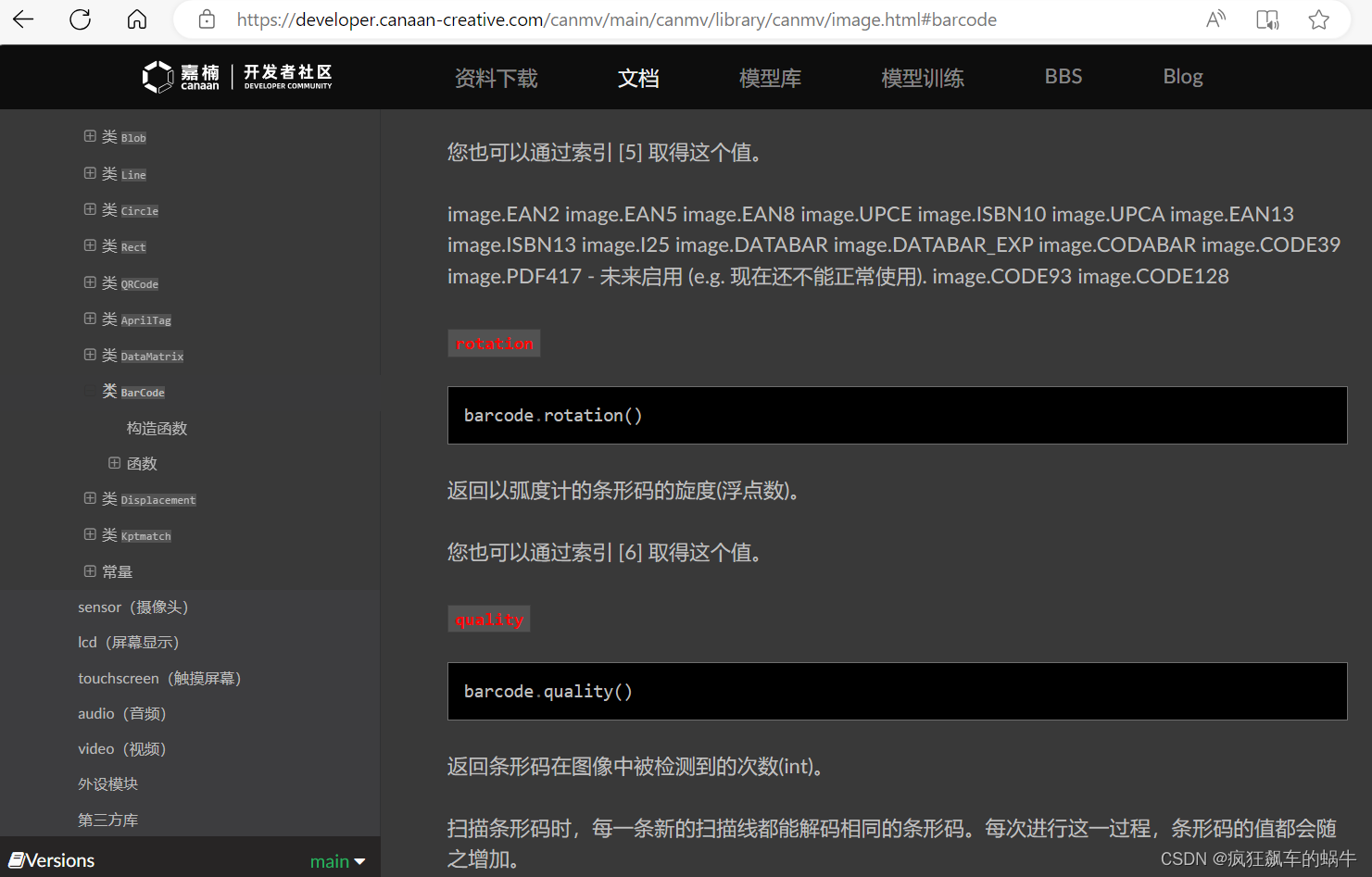The image size is (1372, 877).
Task: Select 类 BarCode sidebar entry
Action: [x=133, y=392]
